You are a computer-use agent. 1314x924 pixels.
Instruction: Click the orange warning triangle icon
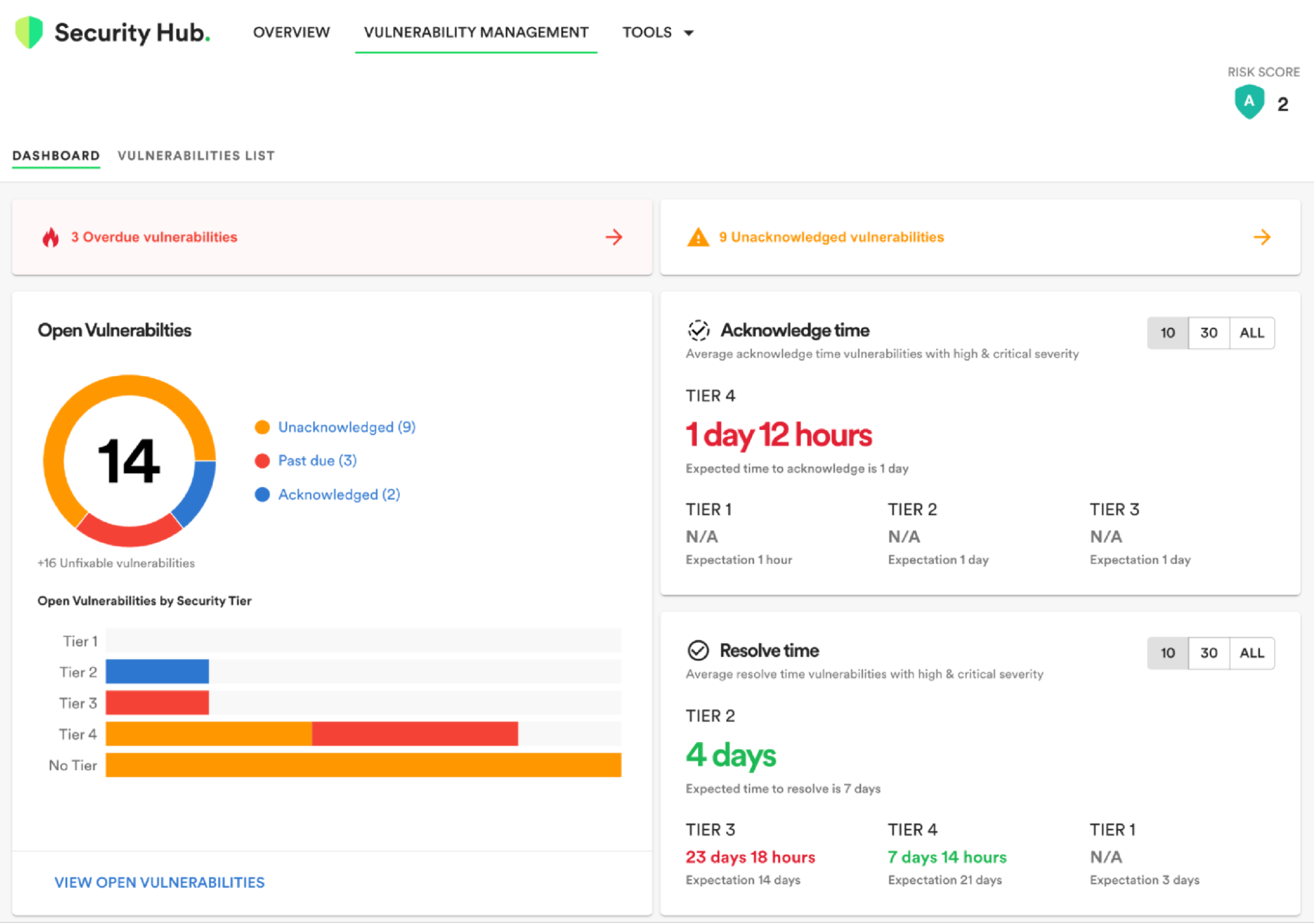pyautogui.click(x=697, y=237)
